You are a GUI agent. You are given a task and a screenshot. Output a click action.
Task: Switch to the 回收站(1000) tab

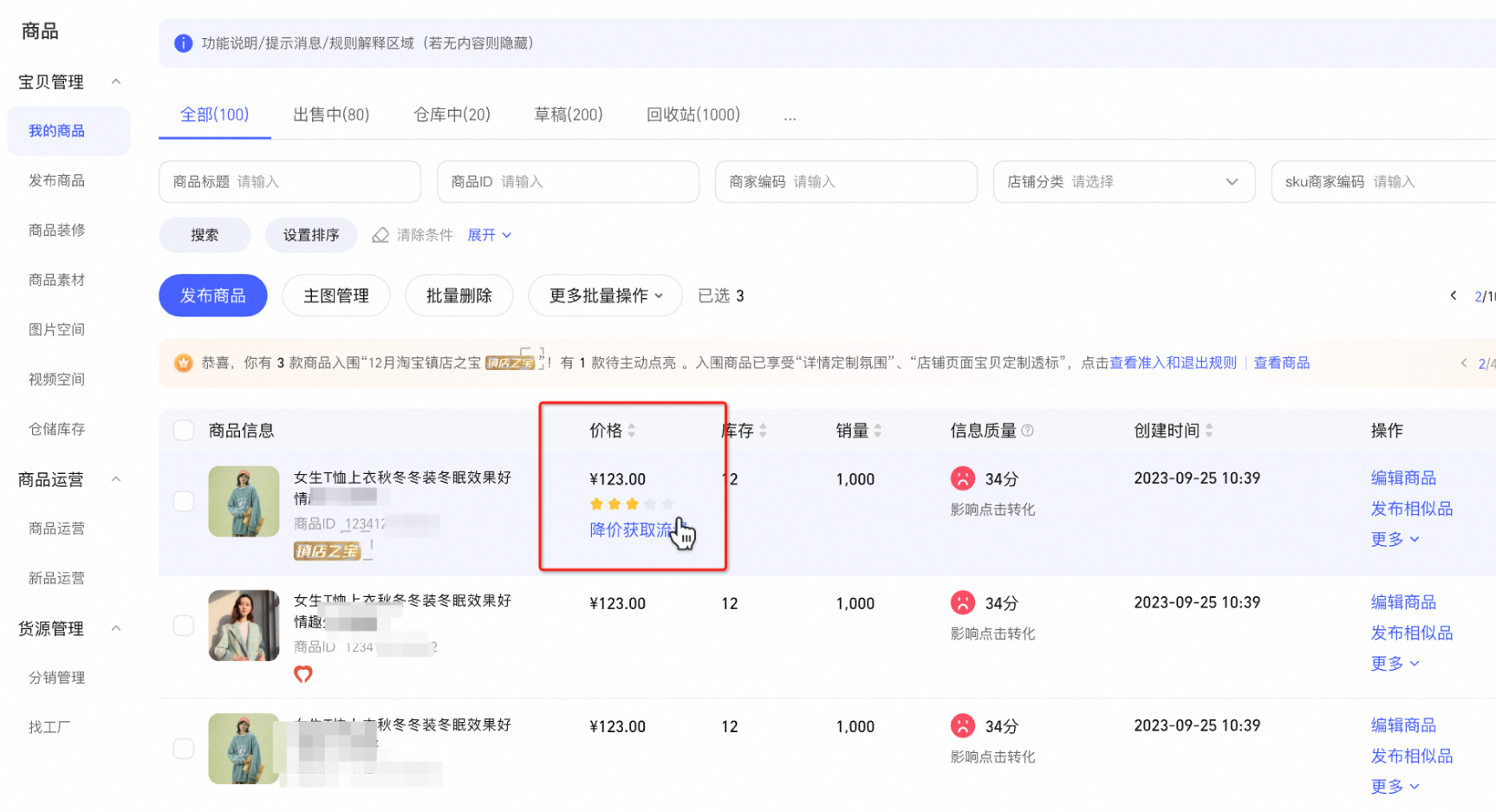[x=693, y=114]
